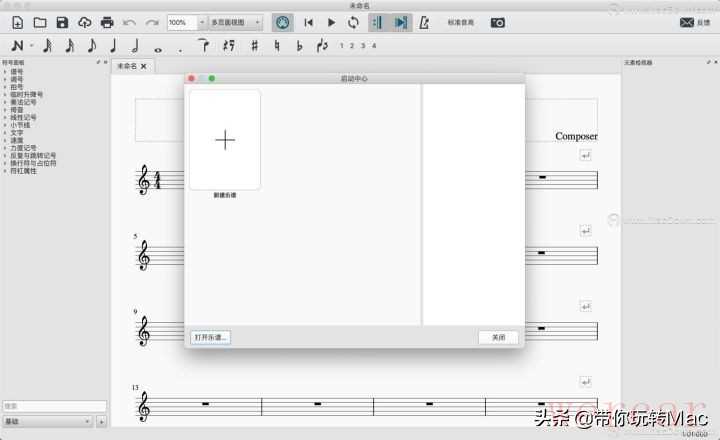The width and height of the screenshot is (720, 440).
Task: Click the save floppy disk icon
Action: (62, 22)
